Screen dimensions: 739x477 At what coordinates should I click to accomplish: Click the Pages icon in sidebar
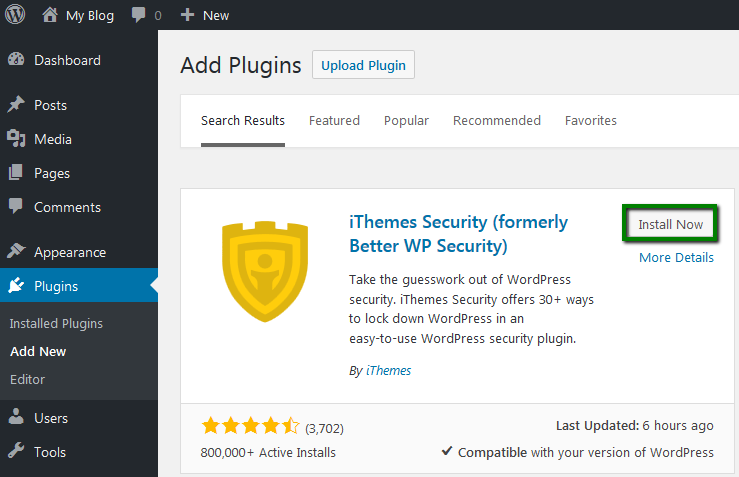click(16, 173)
